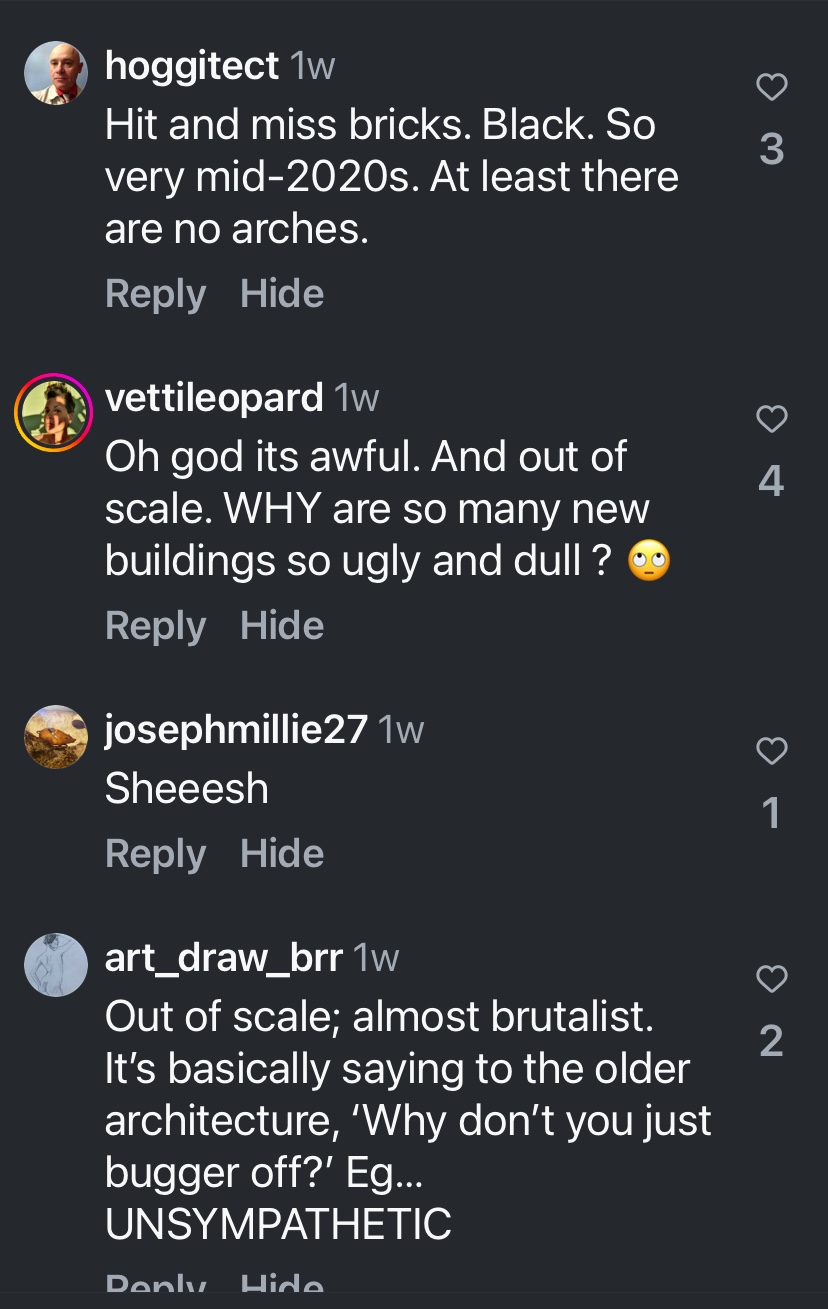Hide vettileopard's comment
828x1309 pixels.
tap(282, 626)
